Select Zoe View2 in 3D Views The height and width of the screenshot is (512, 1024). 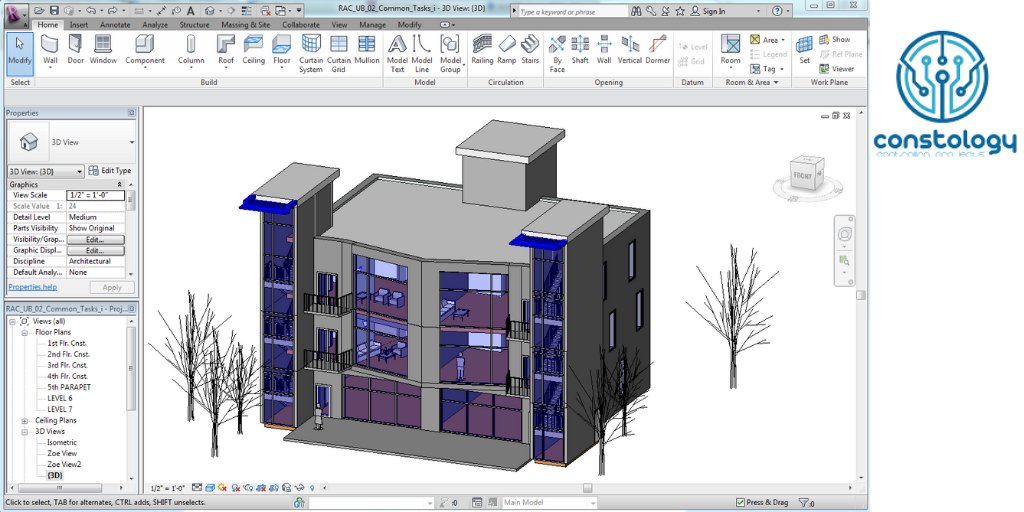[64, 464]
